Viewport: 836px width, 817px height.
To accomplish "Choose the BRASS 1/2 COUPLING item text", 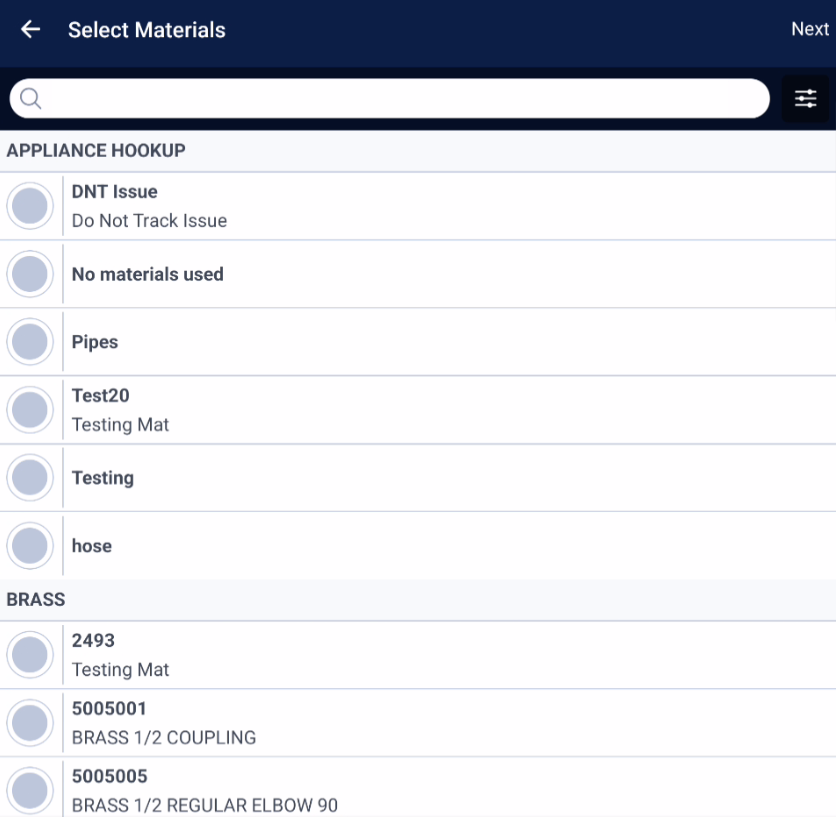I will point(164,738).
